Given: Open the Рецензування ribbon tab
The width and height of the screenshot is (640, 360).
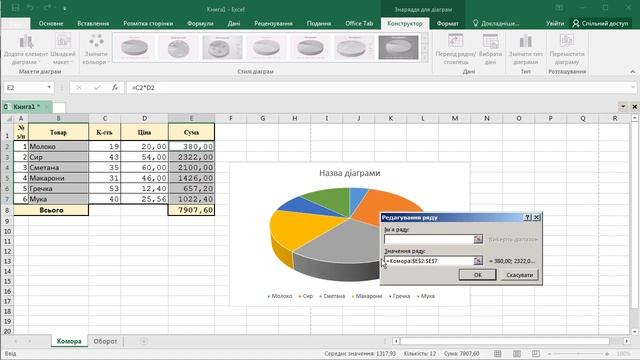Looking at the screenshot, I should pyautogui.click(x=273, y=23).
